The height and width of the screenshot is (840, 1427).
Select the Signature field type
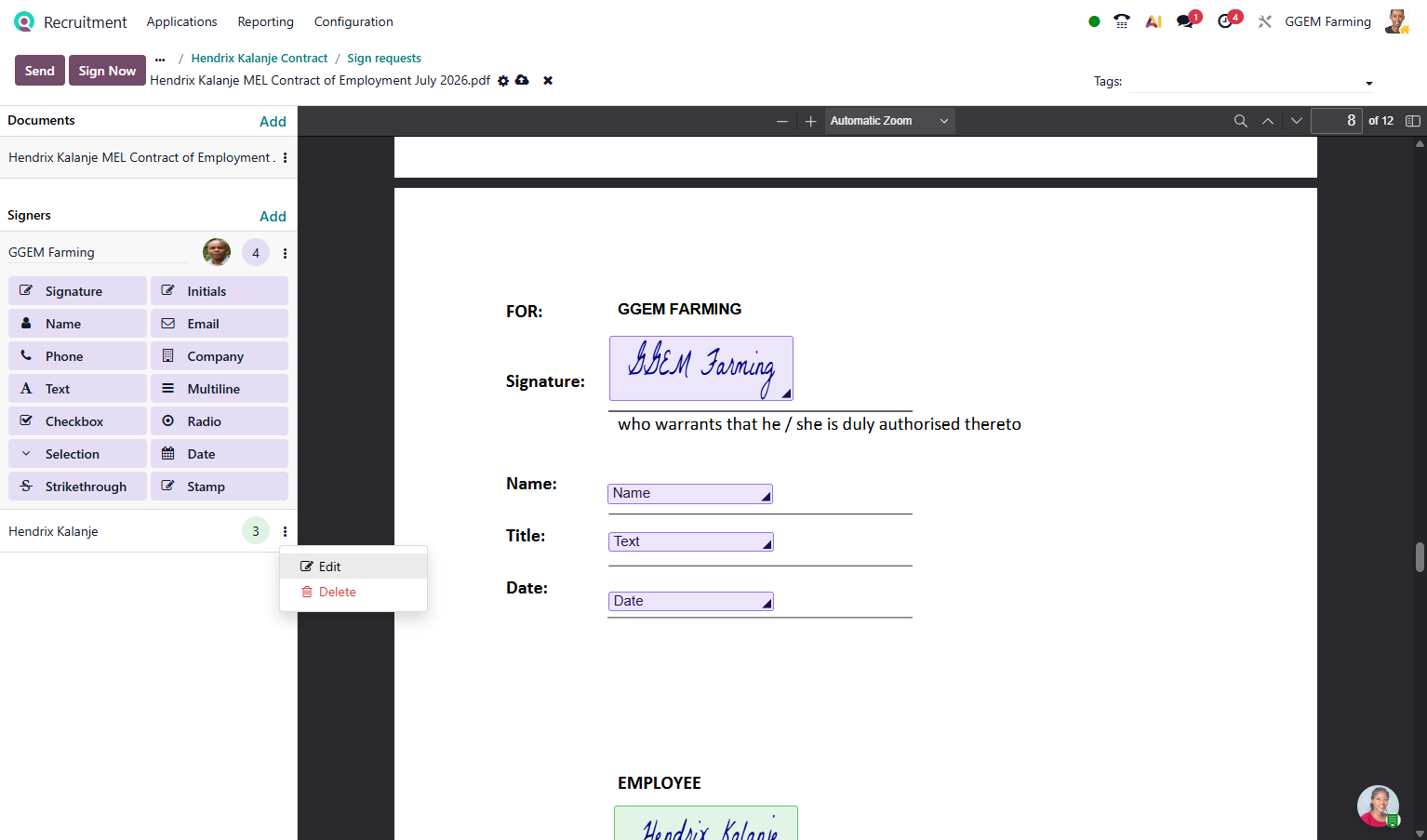(78, 291)
